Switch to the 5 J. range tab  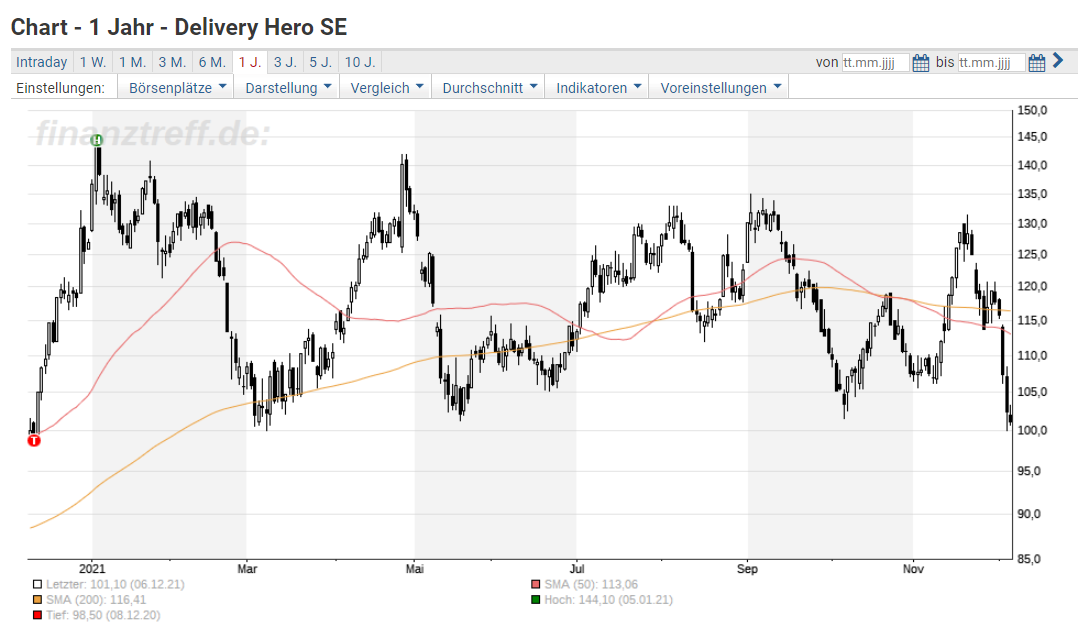[320, 62]
